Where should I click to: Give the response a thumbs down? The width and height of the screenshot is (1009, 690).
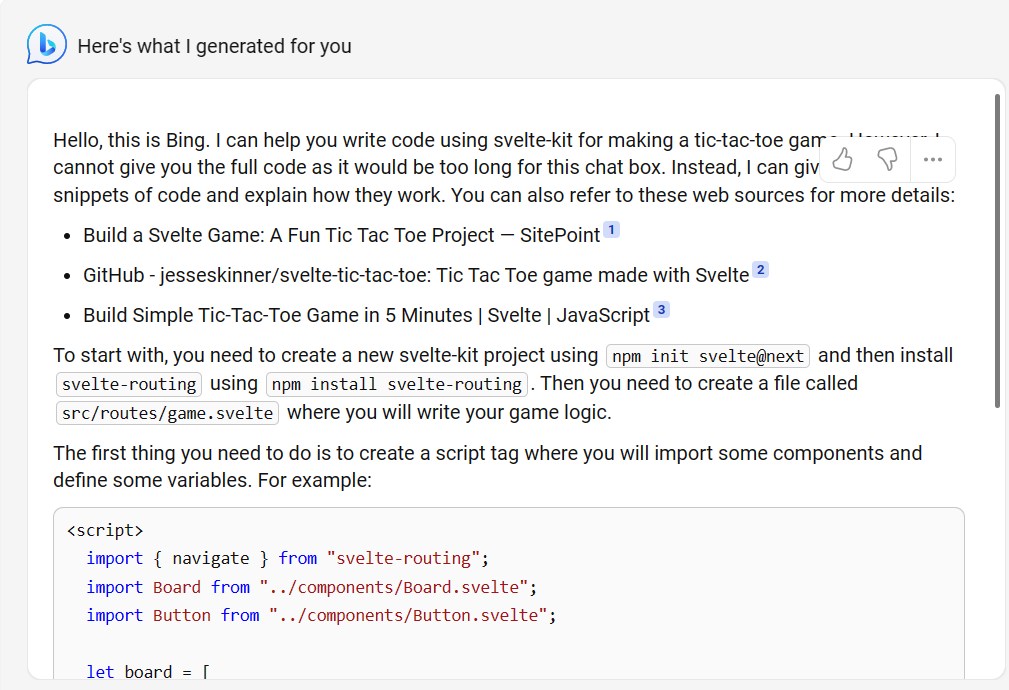click(887, 159)
